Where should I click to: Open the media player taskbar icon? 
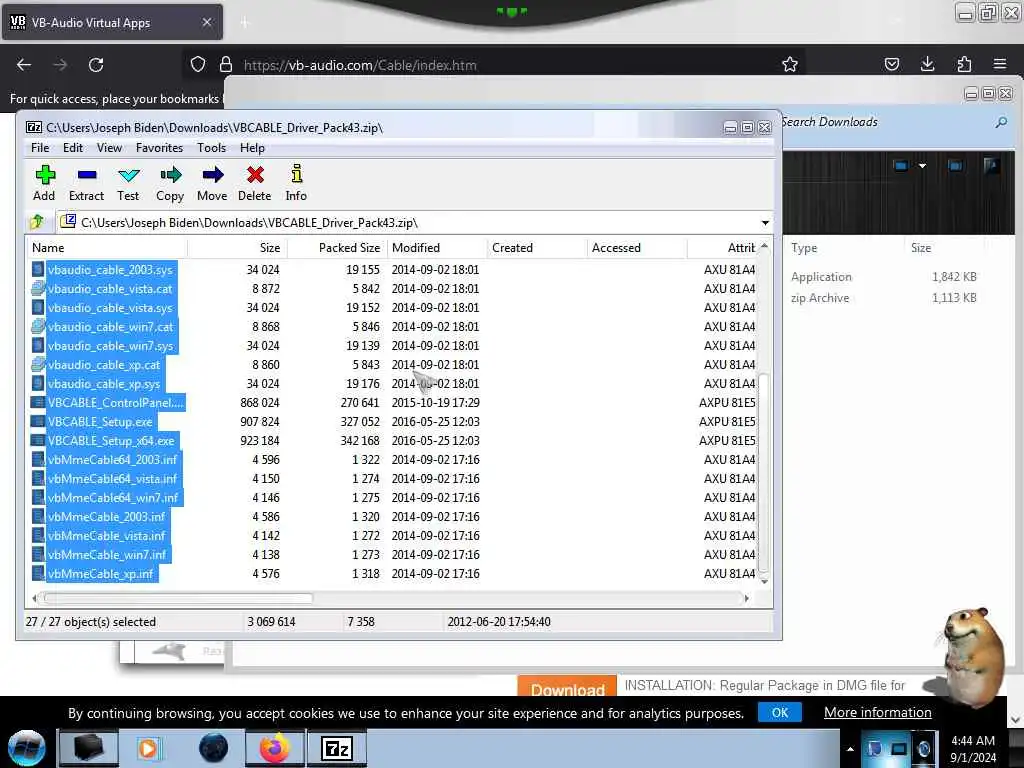point(148,748)
